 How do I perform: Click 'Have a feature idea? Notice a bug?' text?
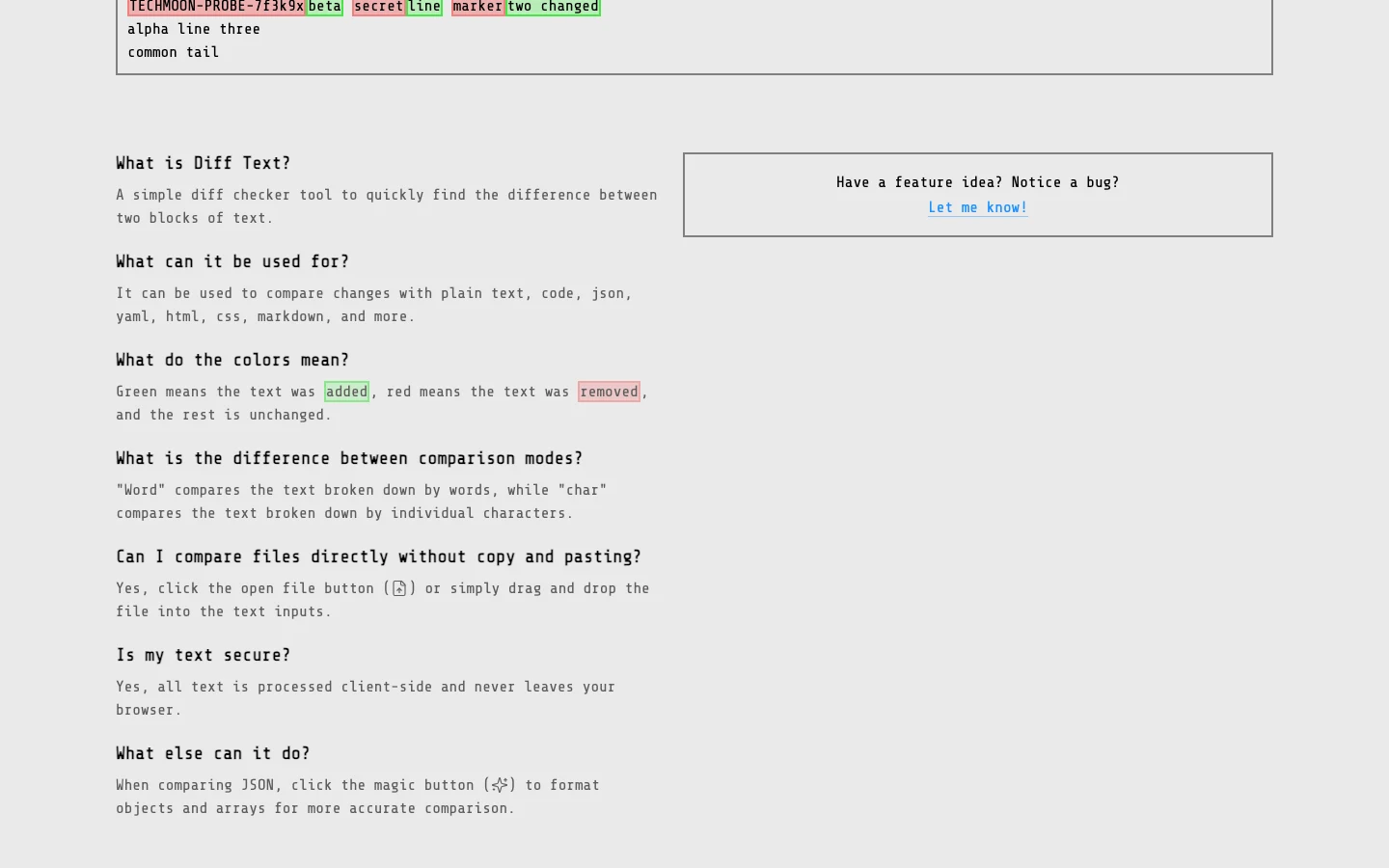tap(978, 182)
